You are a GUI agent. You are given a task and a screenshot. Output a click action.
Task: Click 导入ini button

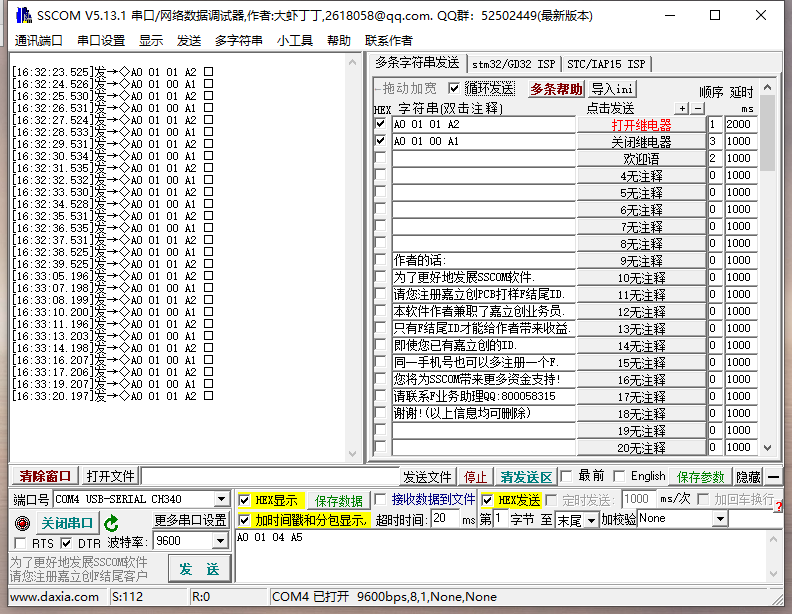[612, 89]
